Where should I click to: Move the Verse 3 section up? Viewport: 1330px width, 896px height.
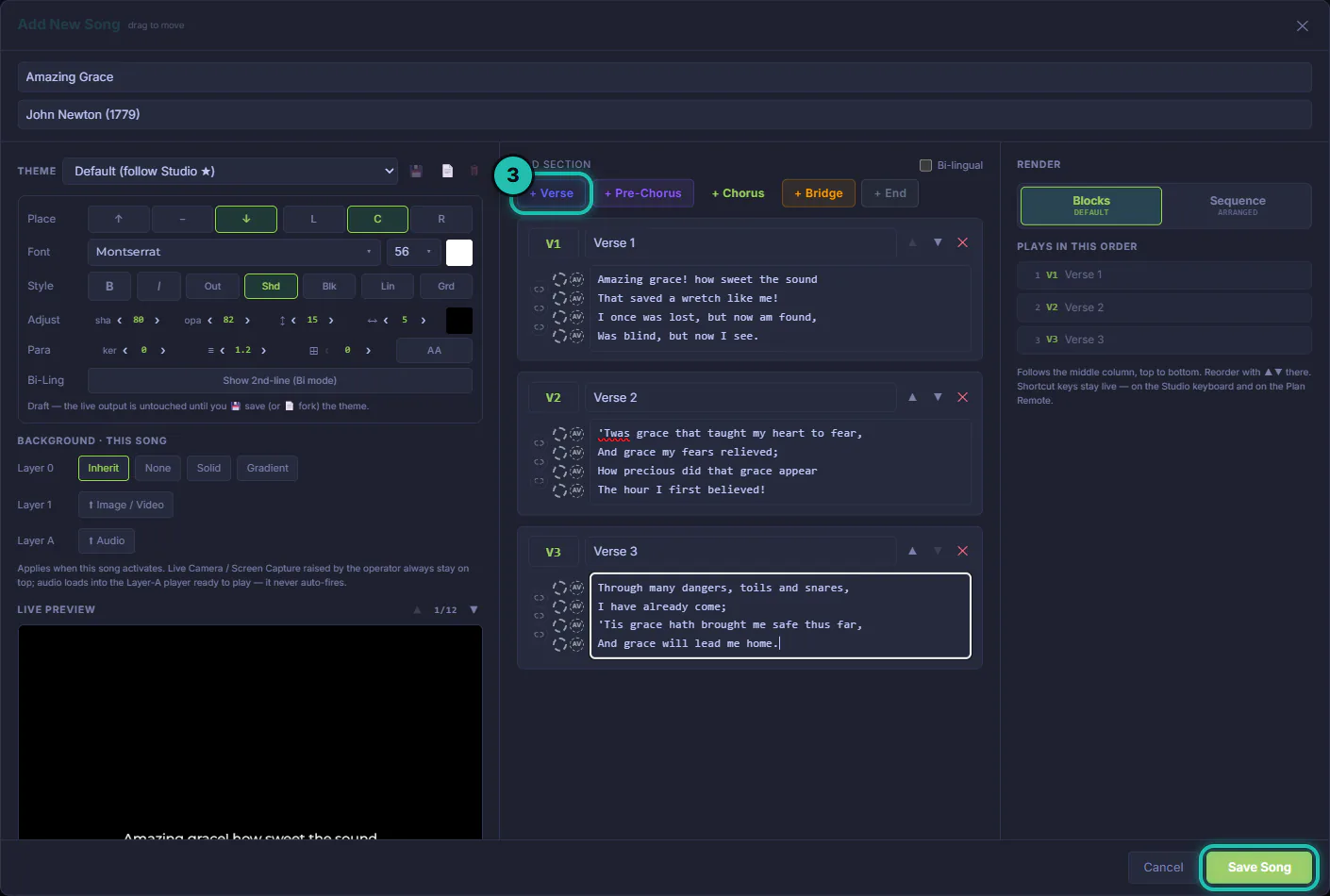[912, 551]
